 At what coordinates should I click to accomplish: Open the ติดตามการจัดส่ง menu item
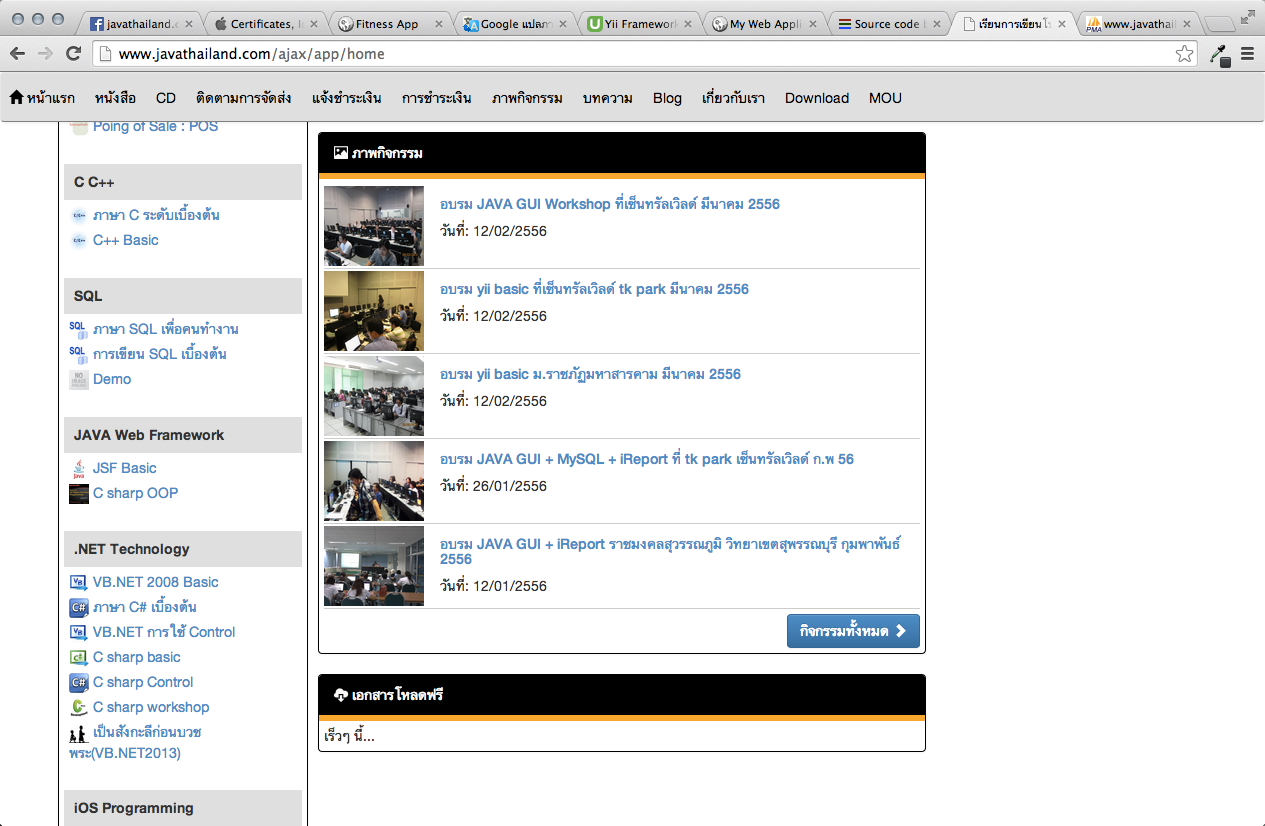[x=244, y=98]
